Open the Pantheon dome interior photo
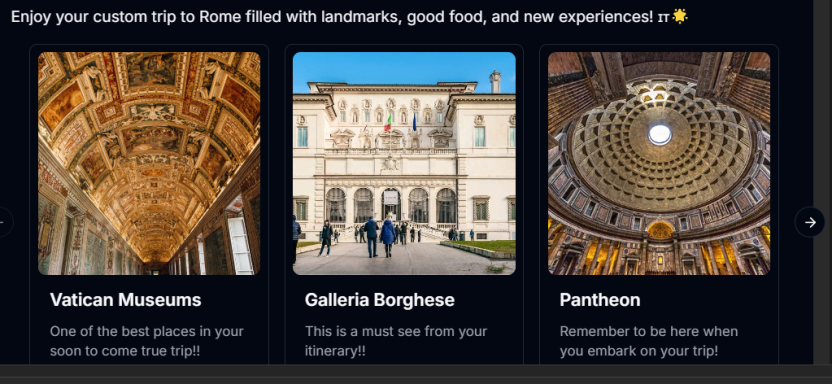Screen dimensions: 832x384 coord(659,163)
